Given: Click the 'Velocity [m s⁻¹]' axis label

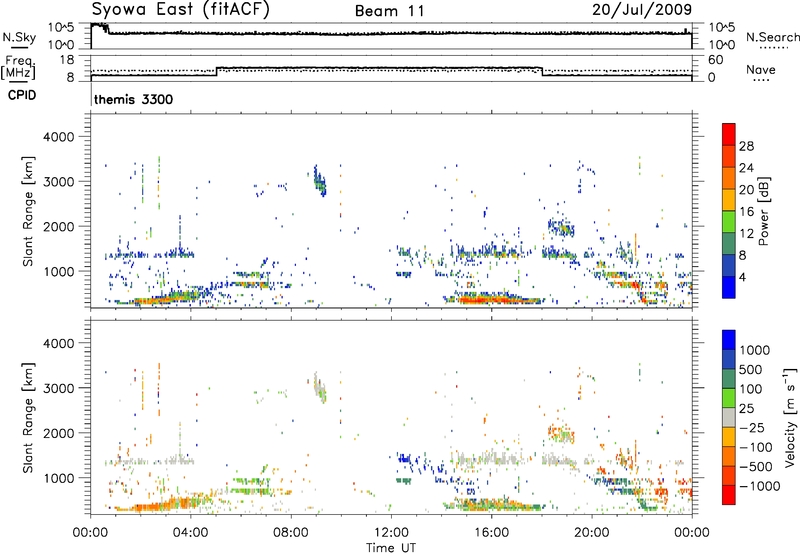Looking at the screenshot, I should click(x=790, y=417).
